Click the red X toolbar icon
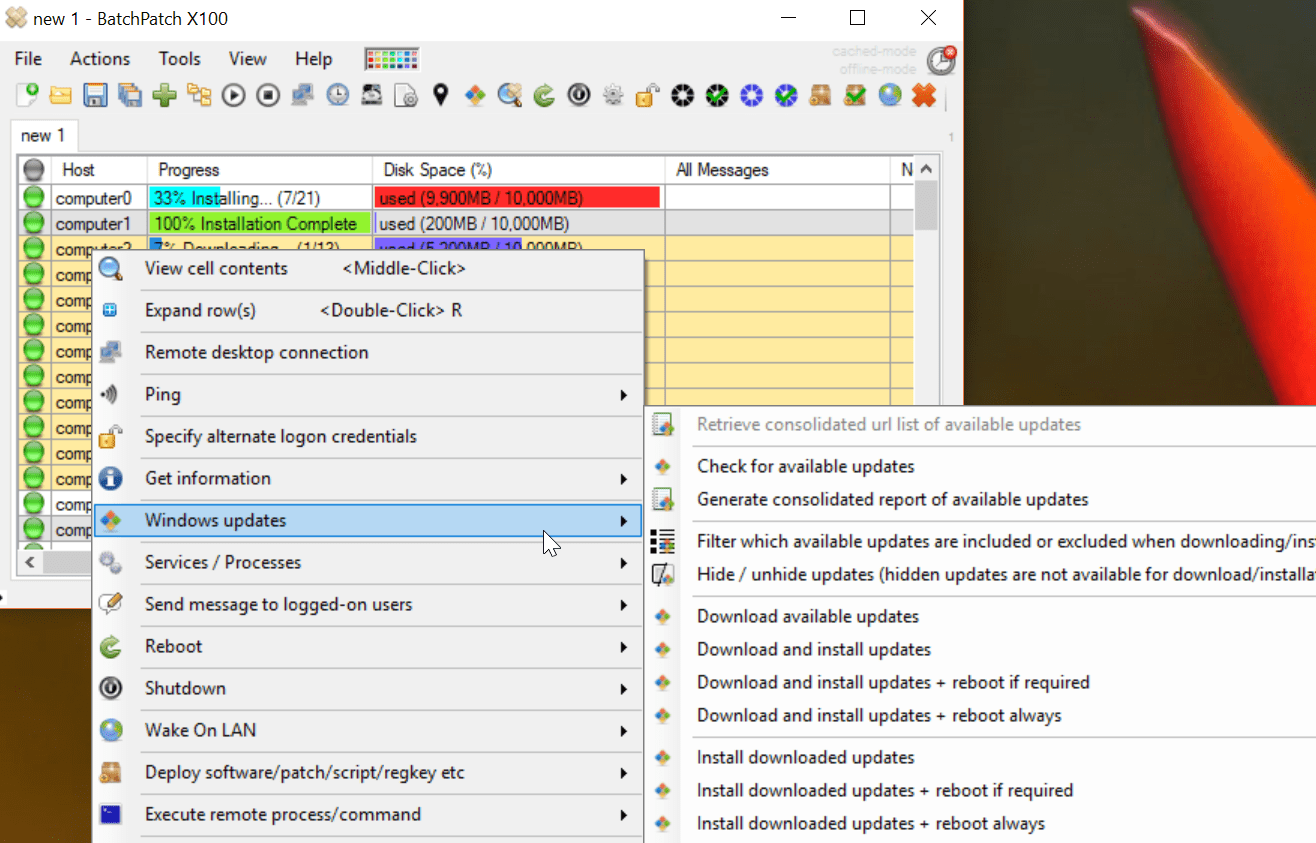This screenshot has height=843, width=1316. coord(924,95)
